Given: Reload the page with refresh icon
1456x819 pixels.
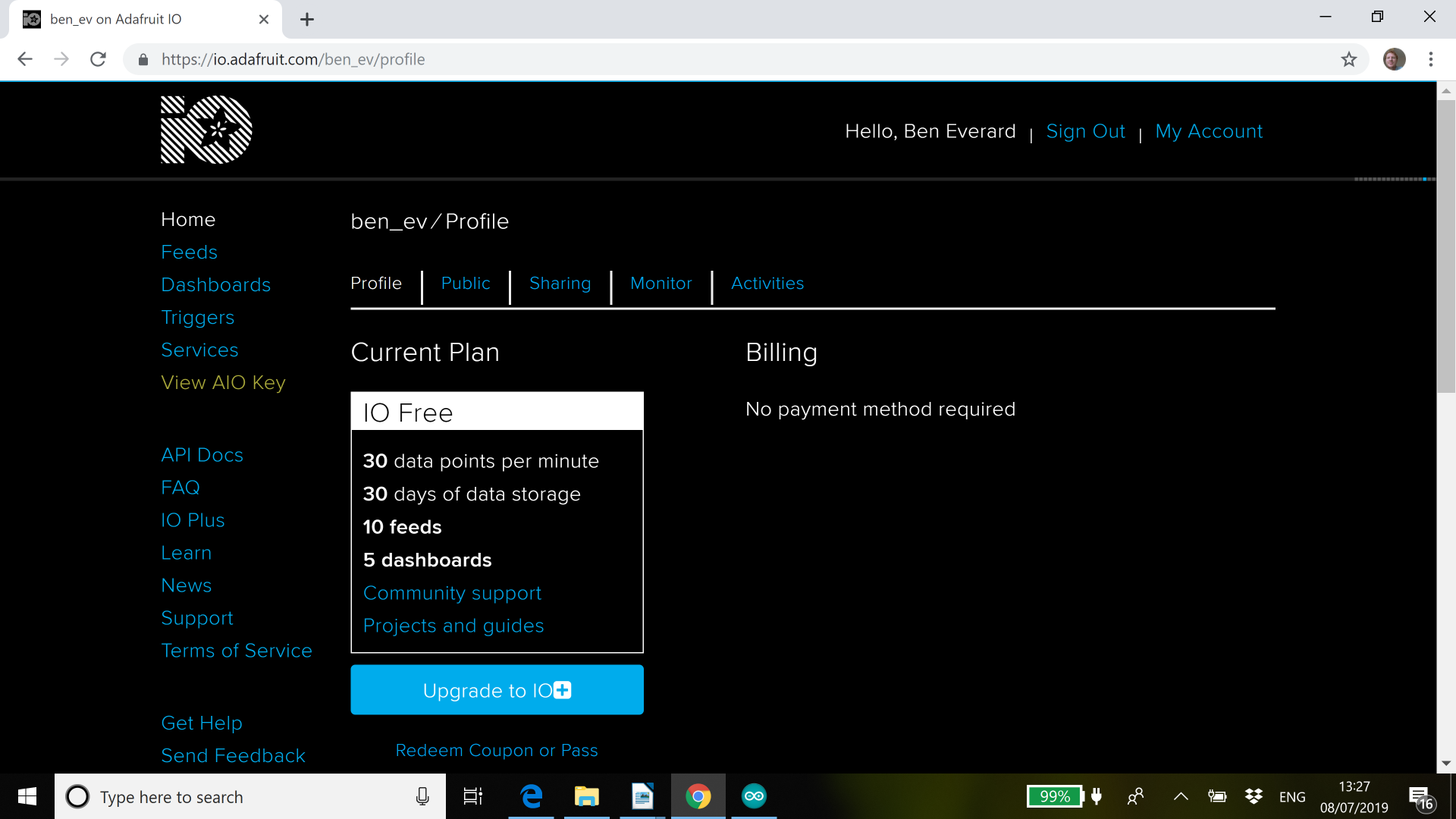Looking at the screenshot, I should (x=98, y=59).
